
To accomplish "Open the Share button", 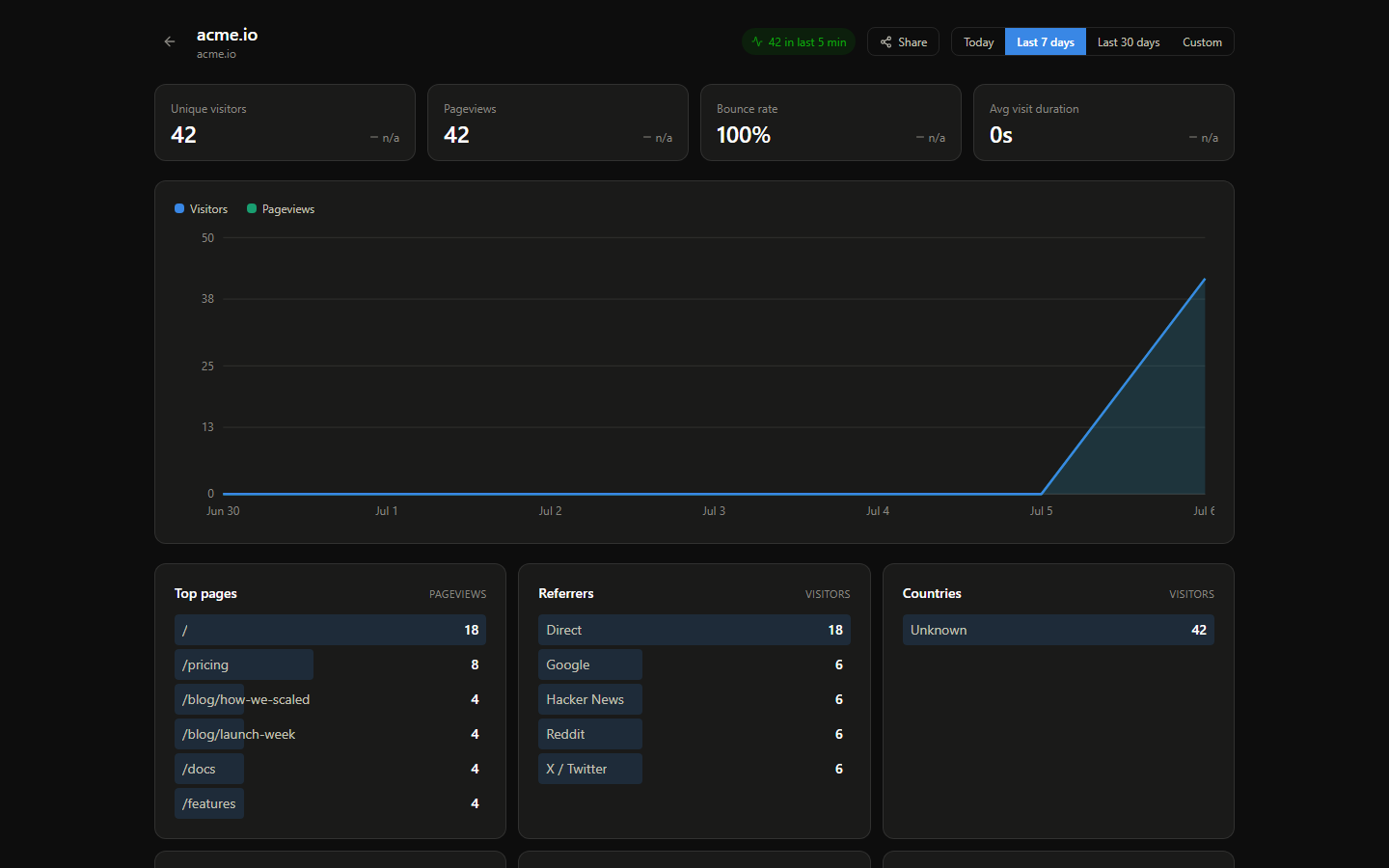I will (903, 41).
